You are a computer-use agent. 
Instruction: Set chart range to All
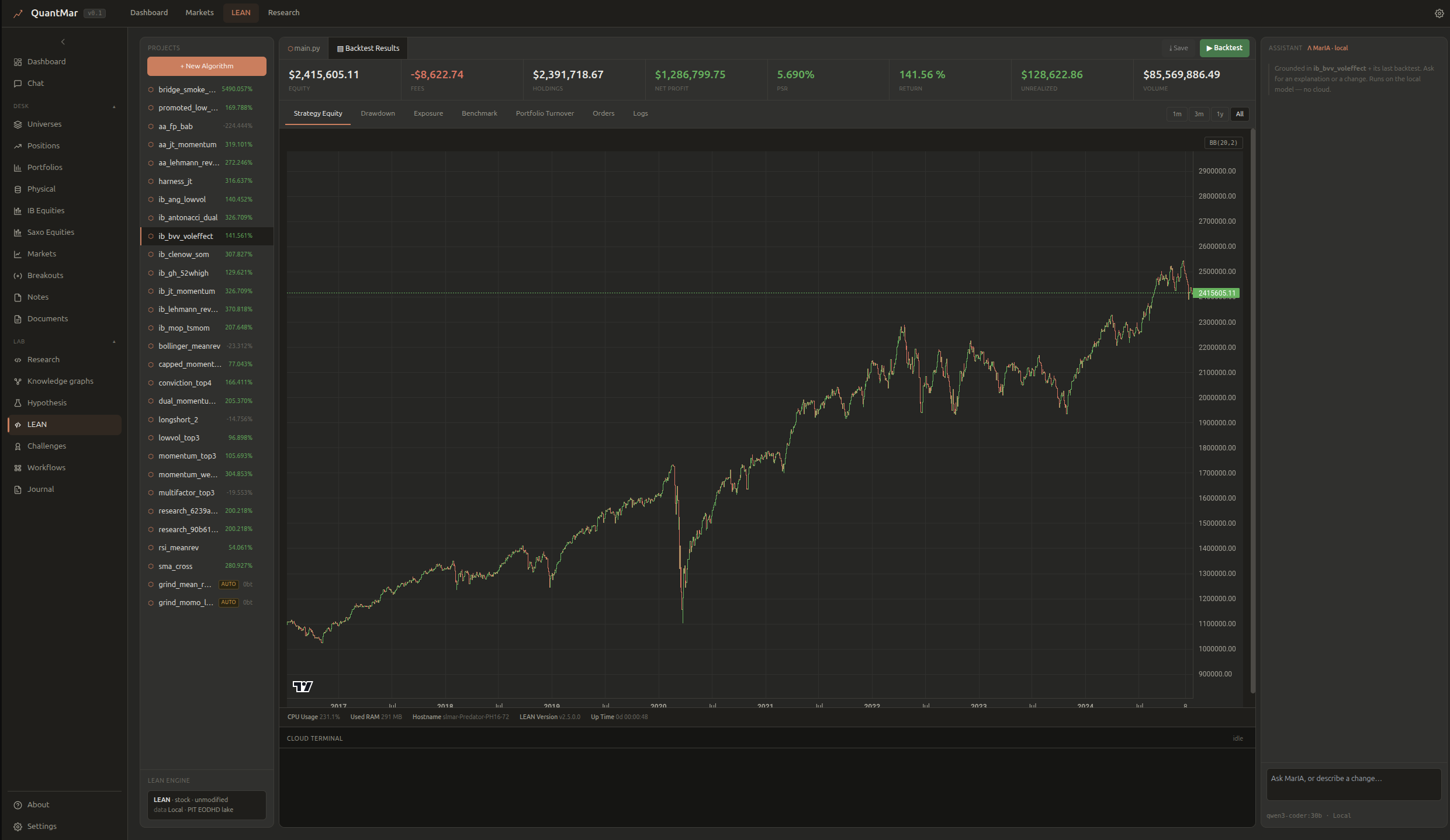tap(1240, 114)
